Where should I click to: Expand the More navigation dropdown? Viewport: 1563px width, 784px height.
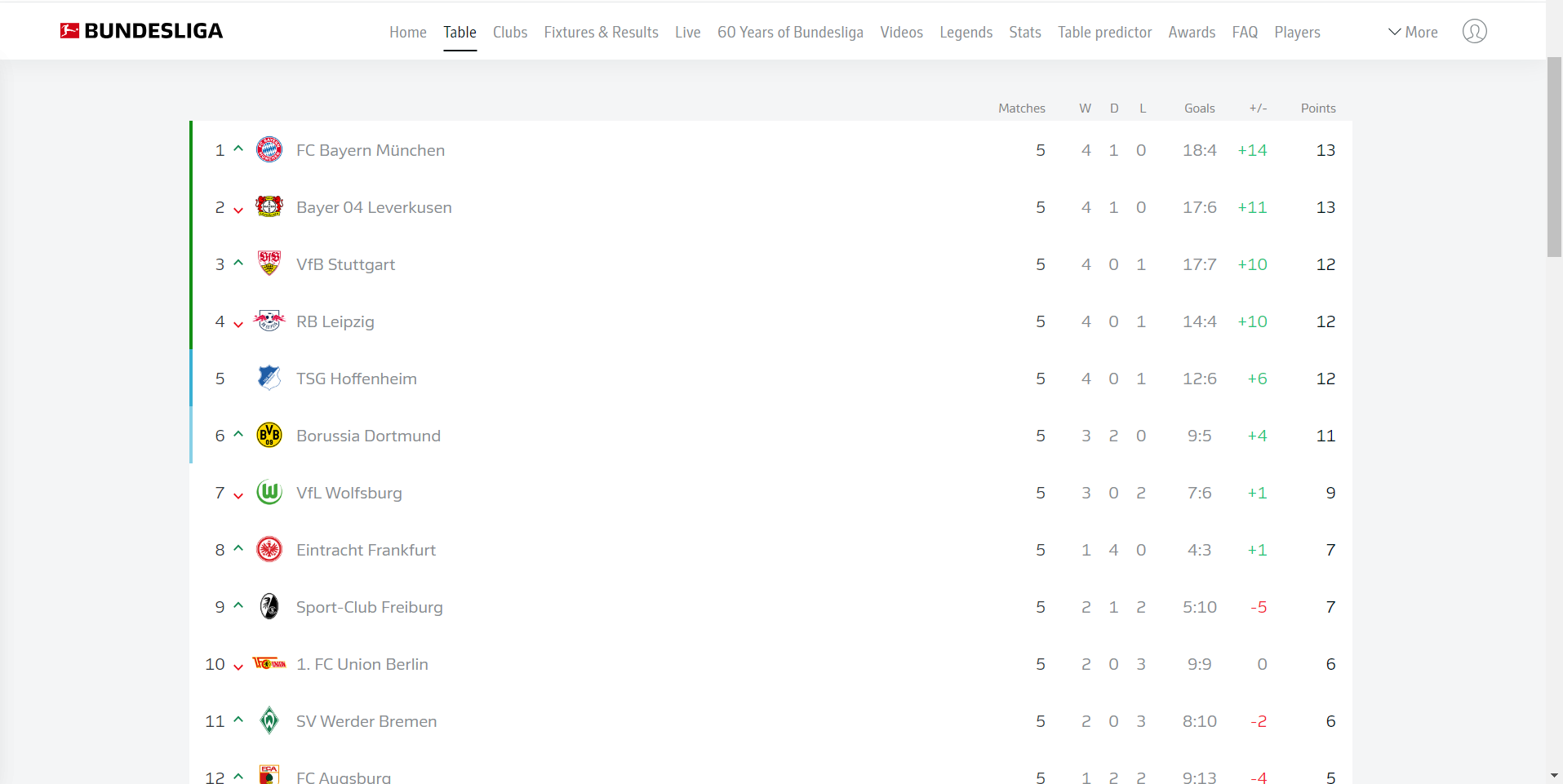1413,32
